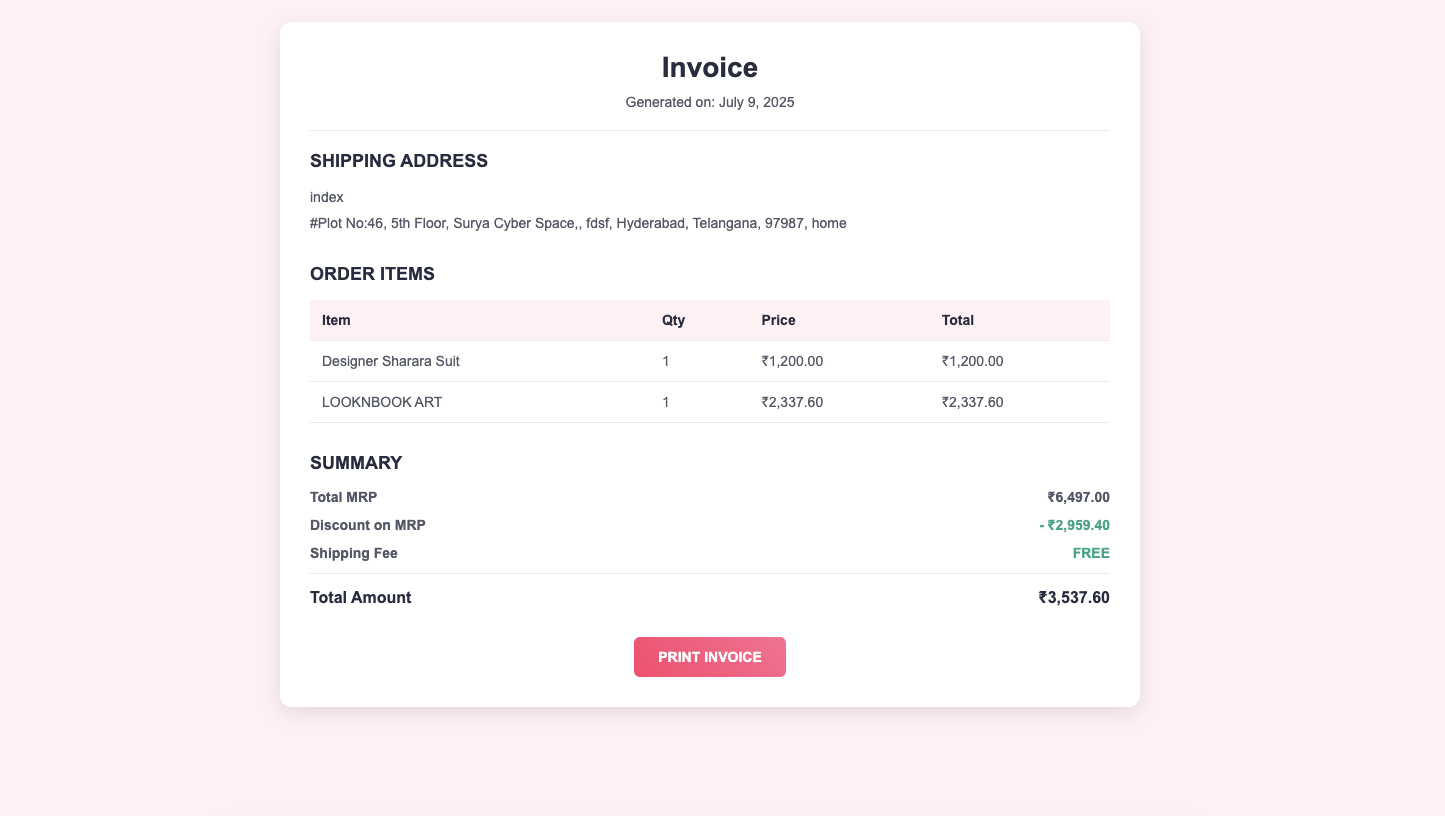This screenshot has width=1445, height=816.
Task: Click the Price cell for Designer Sharara Suit
Action: click(792, 361)
